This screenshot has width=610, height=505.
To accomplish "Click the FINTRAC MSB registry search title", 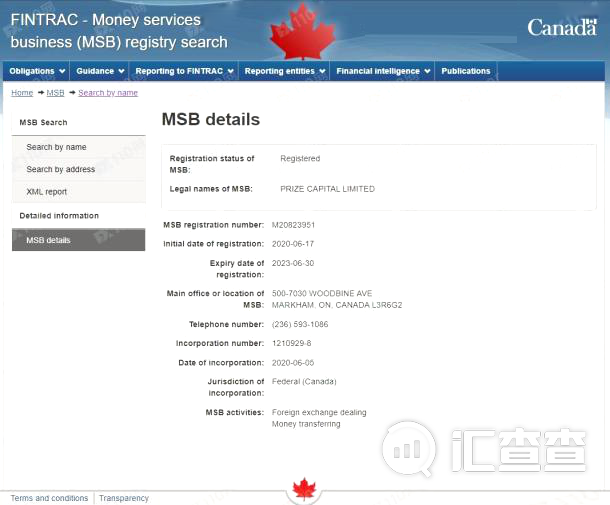I will [x=119, y=31].
